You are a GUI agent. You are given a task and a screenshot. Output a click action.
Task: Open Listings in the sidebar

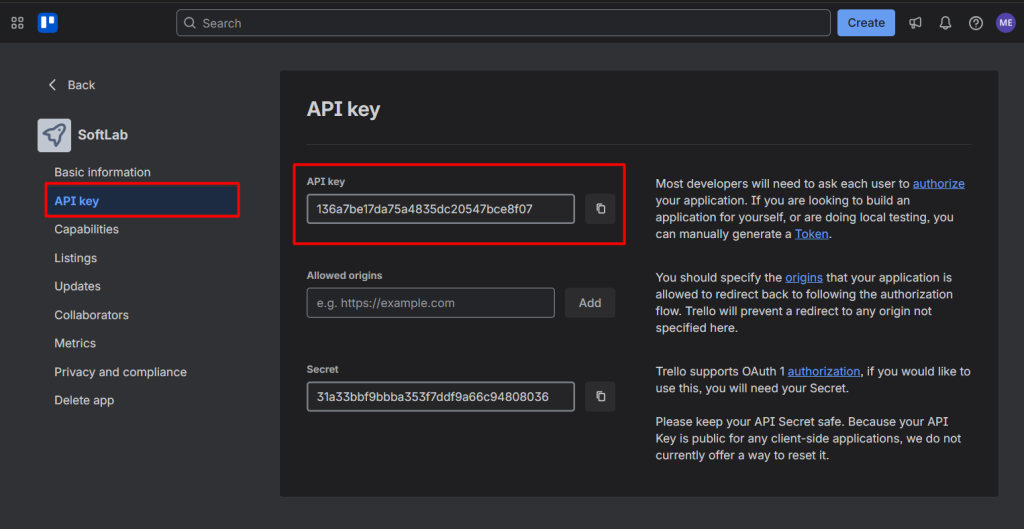[x=76, y=258]
